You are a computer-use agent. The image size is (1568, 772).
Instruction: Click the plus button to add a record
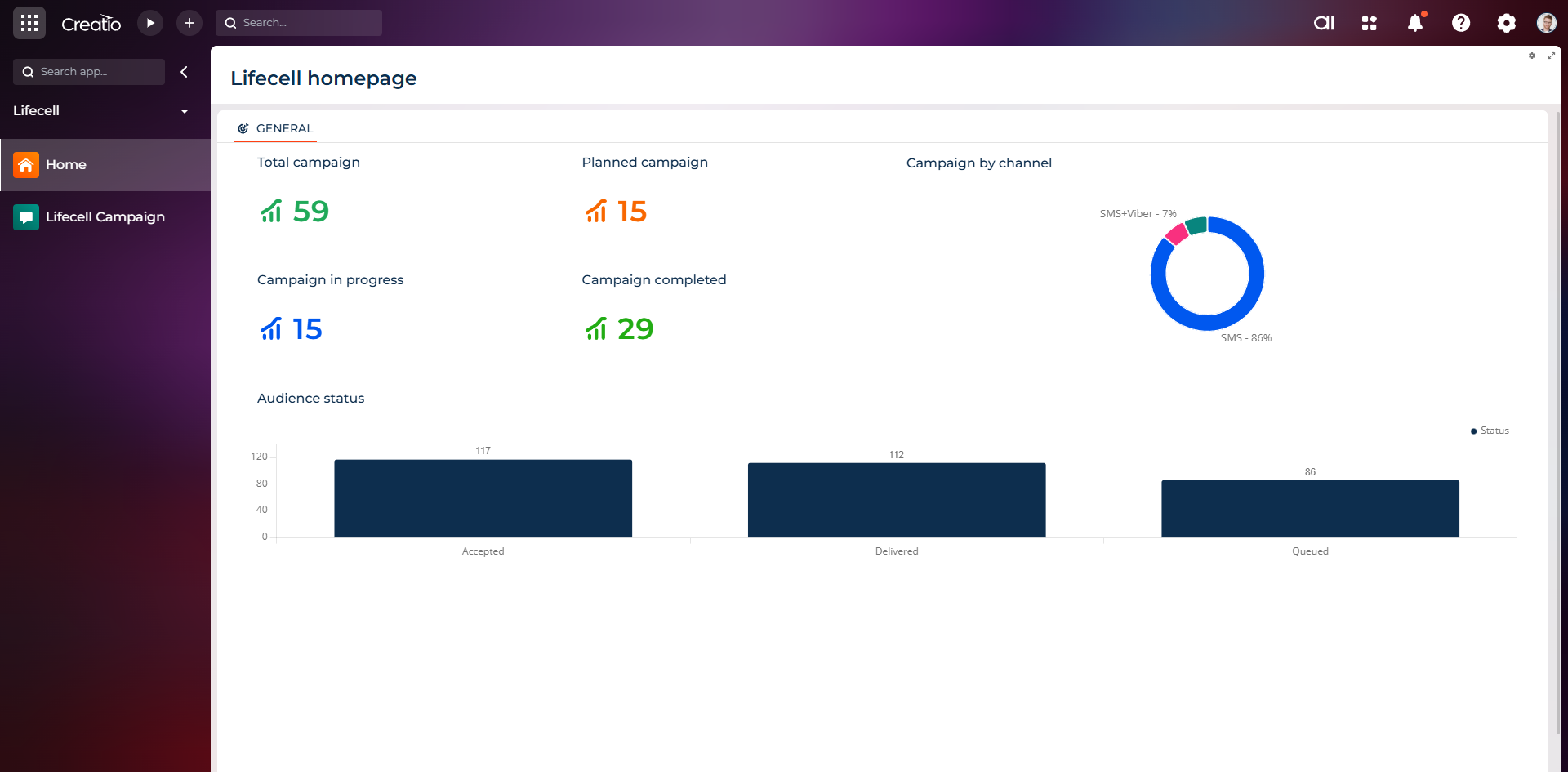(189, 23)
